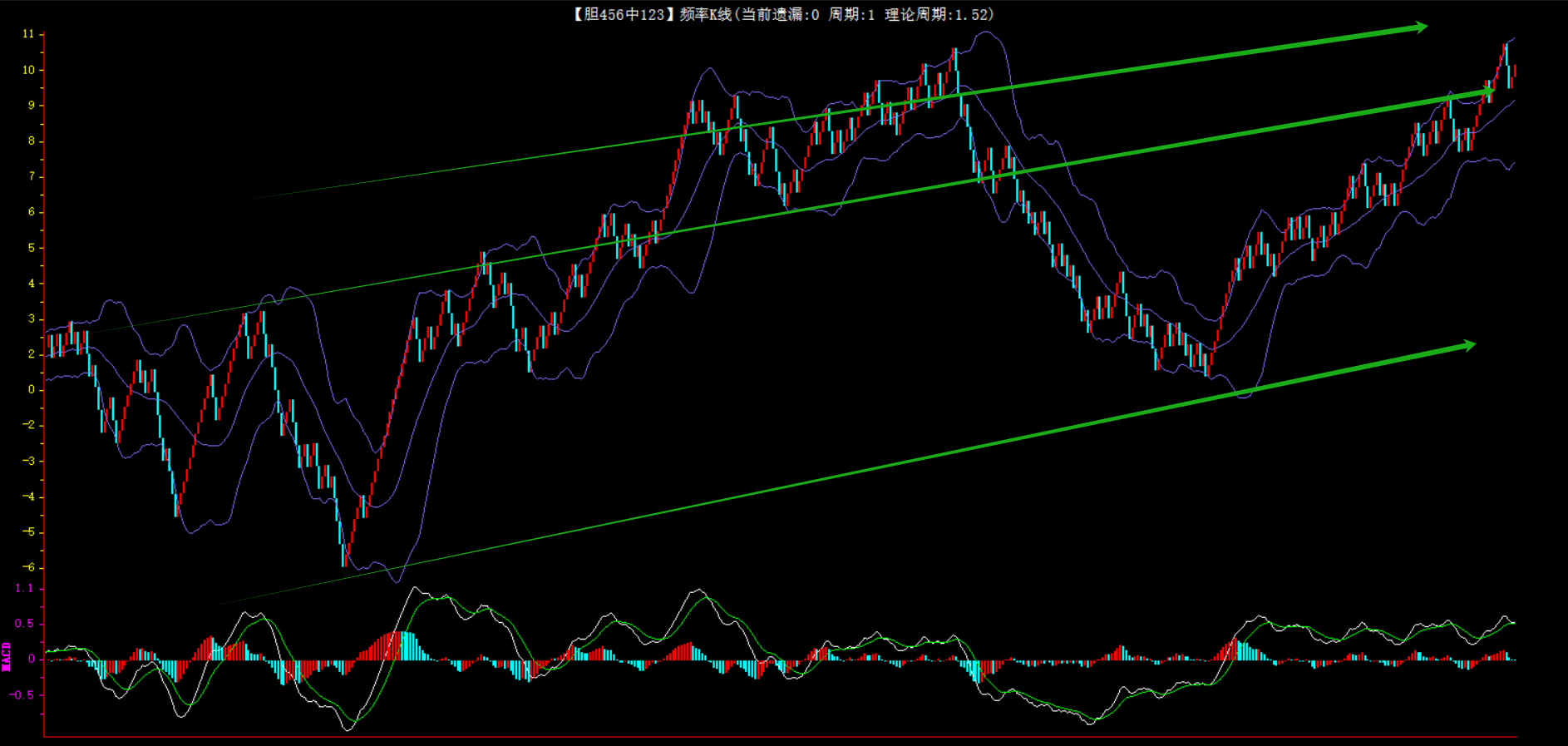Click the 频率K线 chart title text
The image size is (1568, 746).
click(x=705, y=14)
